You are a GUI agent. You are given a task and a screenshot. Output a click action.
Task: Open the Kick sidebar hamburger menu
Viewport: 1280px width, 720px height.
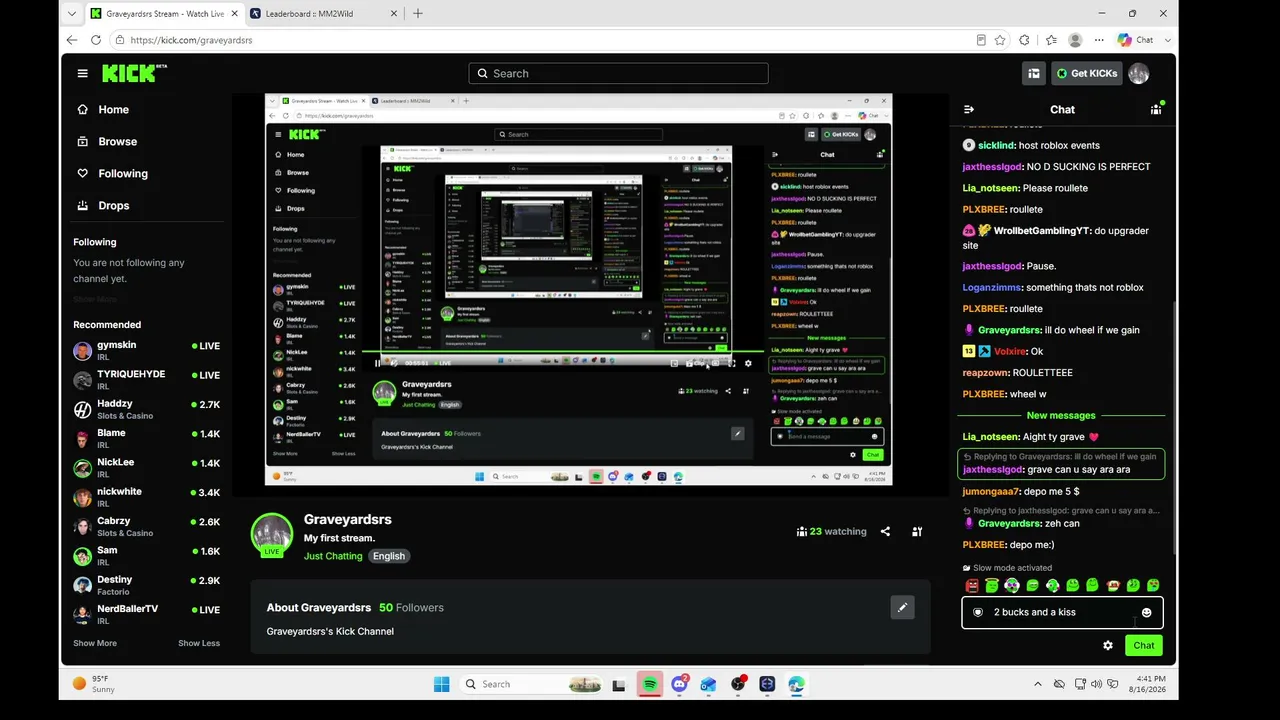point(83,73)
